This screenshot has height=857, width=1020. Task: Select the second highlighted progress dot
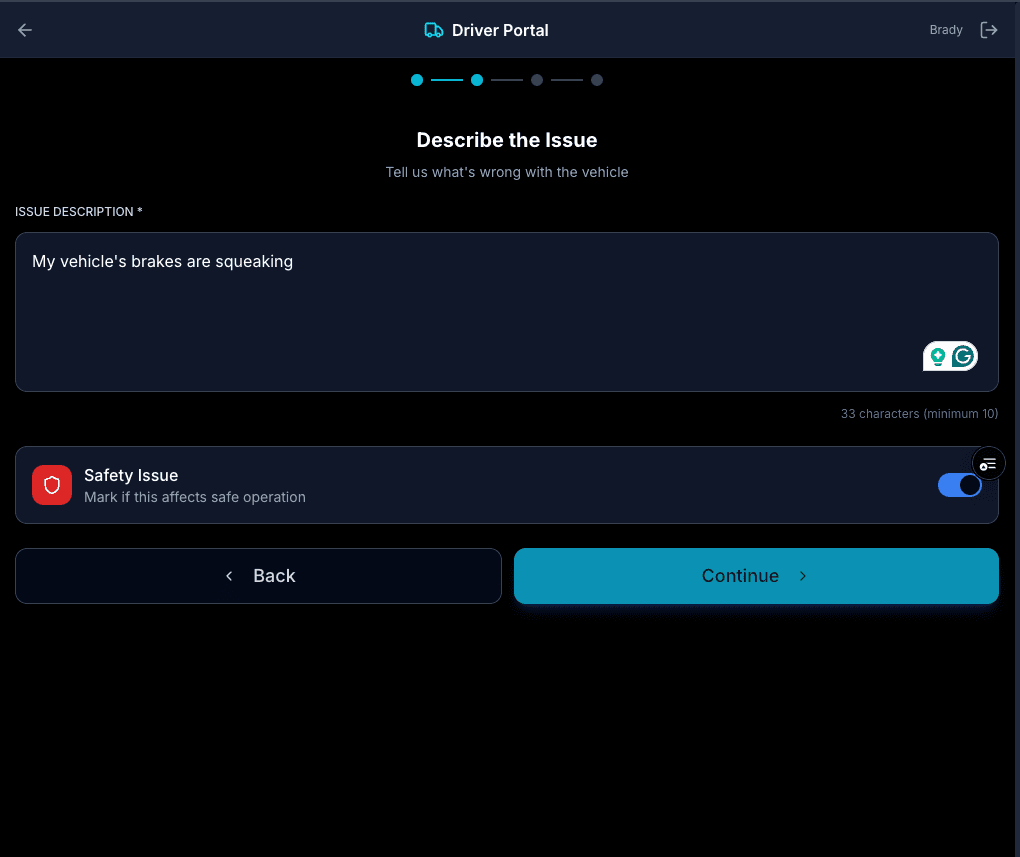477,80
